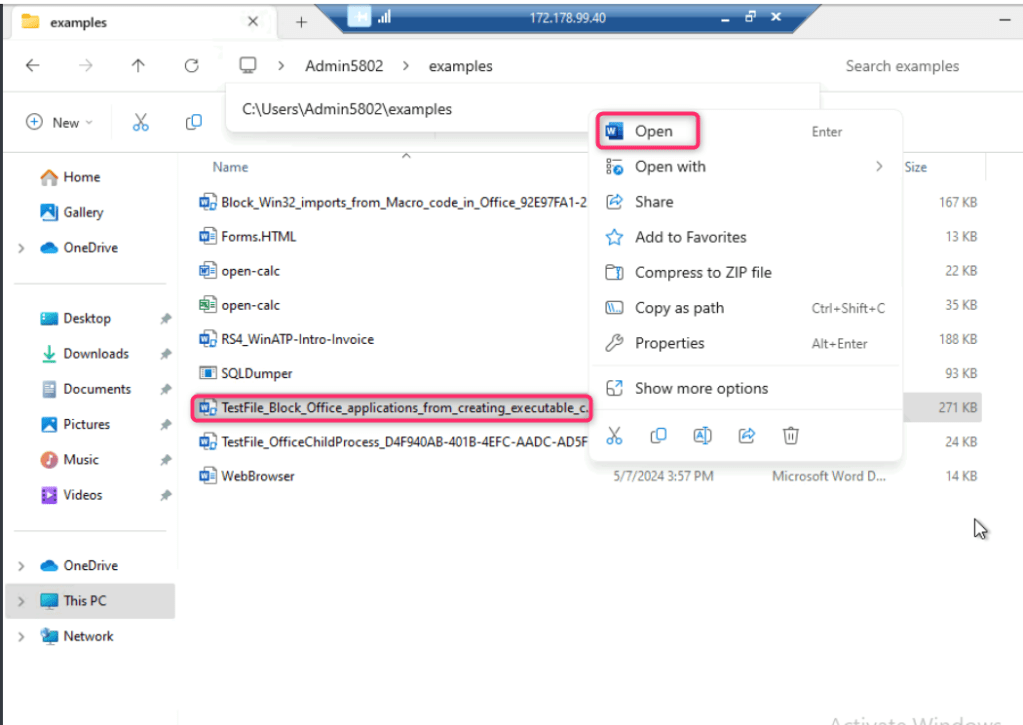The height and width of the screenshot is (725, 1023).
Task: Select Open in the context menu
Action: tap(653, 131)
